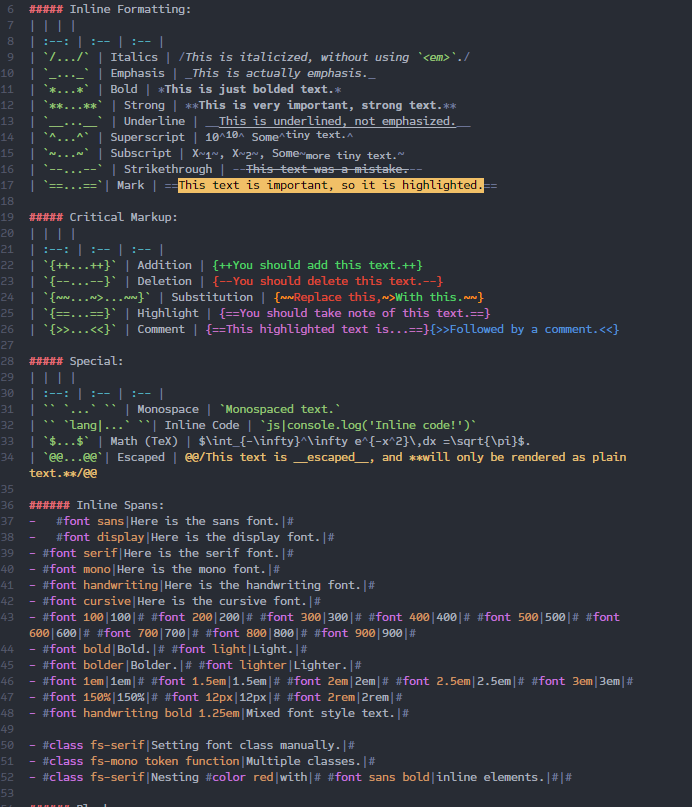The height and width of the screenshot is (807, 692).
Task: Click 'Setting font class manually.'
Action: point(246,745)
